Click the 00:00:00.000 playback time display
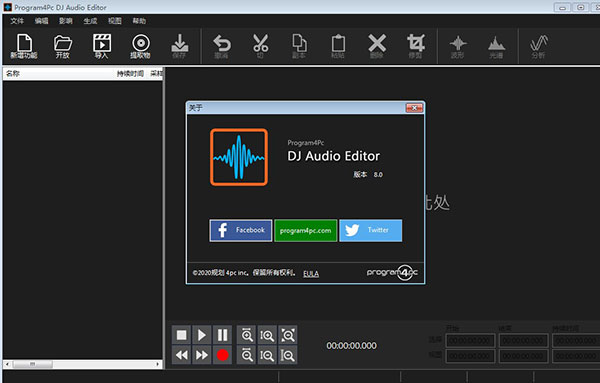The image size is (600, 383). [x=351, y=346]
